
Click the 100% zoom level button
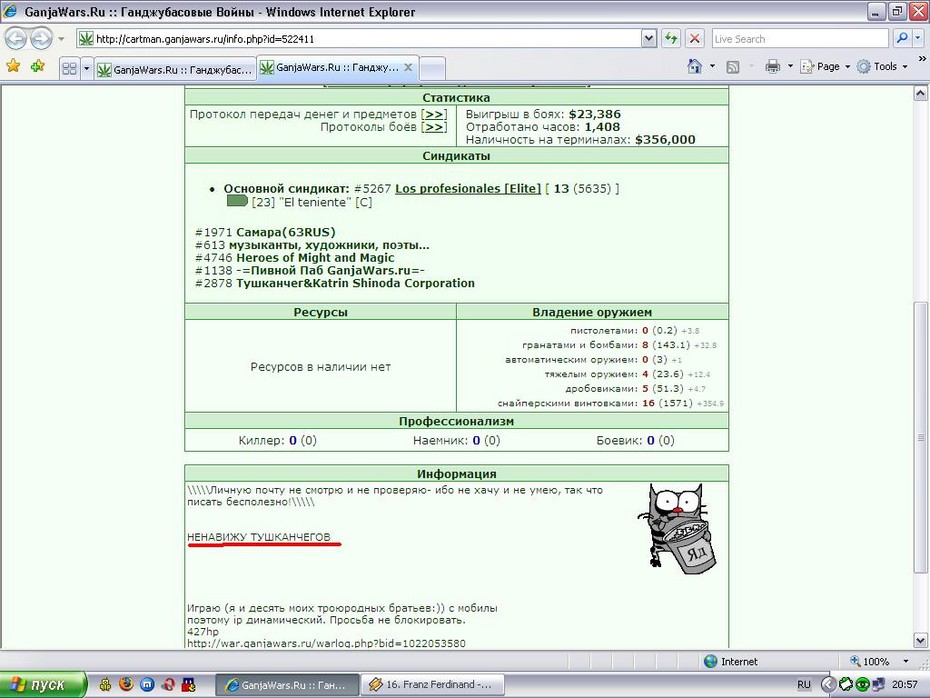870,661
